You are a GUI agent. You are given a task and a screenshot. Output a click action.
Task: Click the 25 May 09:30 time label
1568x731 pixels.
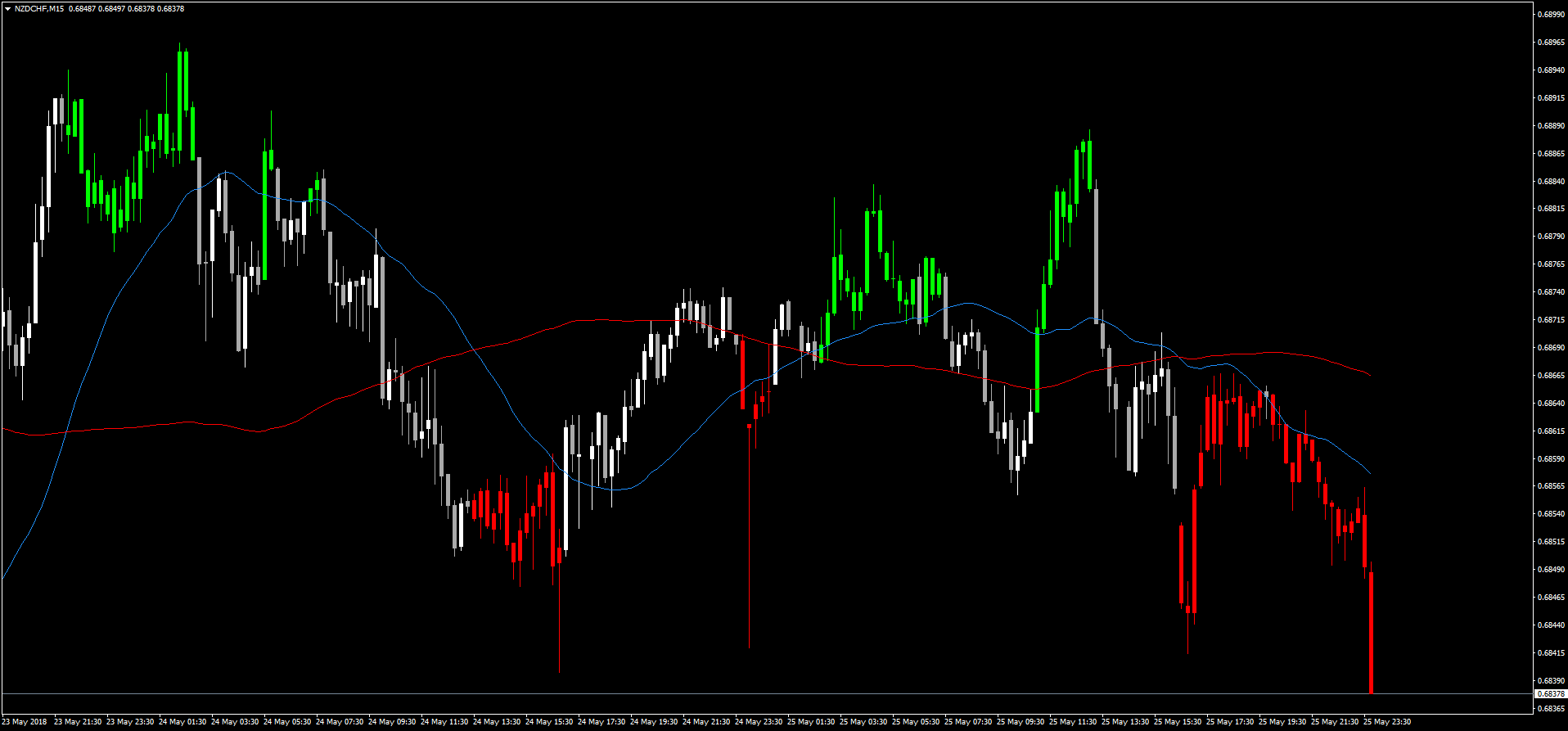1021,722
